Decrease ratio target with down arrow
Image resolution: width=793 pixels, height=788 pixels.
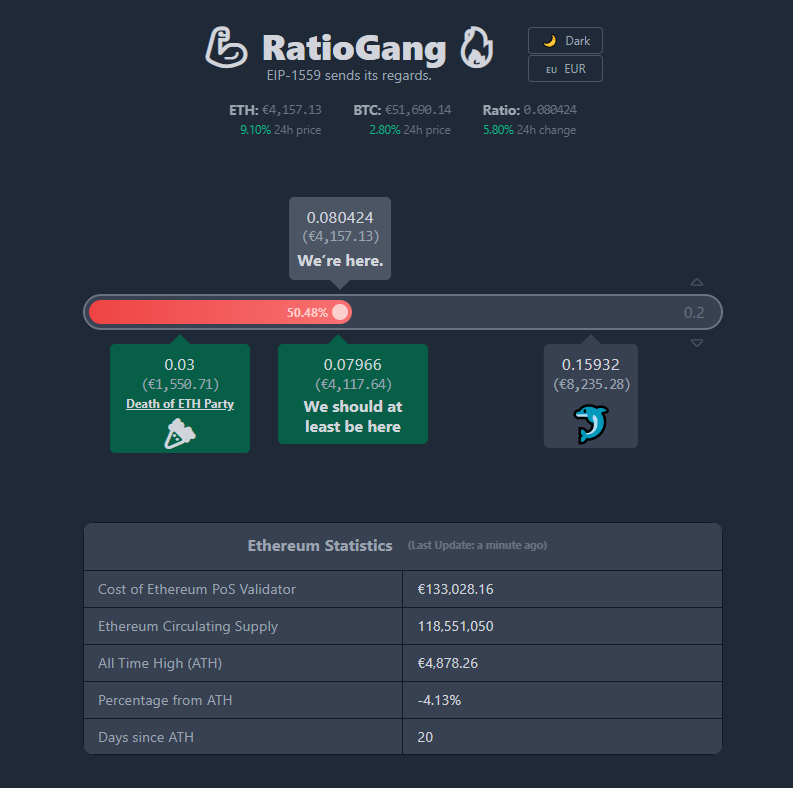tap(697, 343)
